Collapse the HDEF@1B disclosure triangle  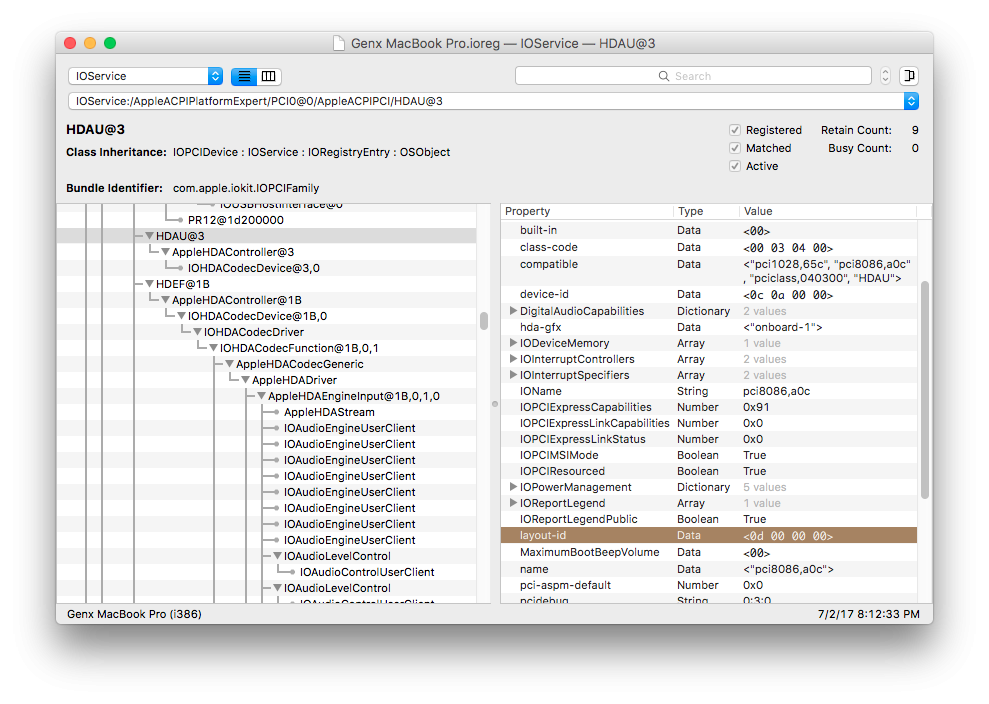pos(149,284)
